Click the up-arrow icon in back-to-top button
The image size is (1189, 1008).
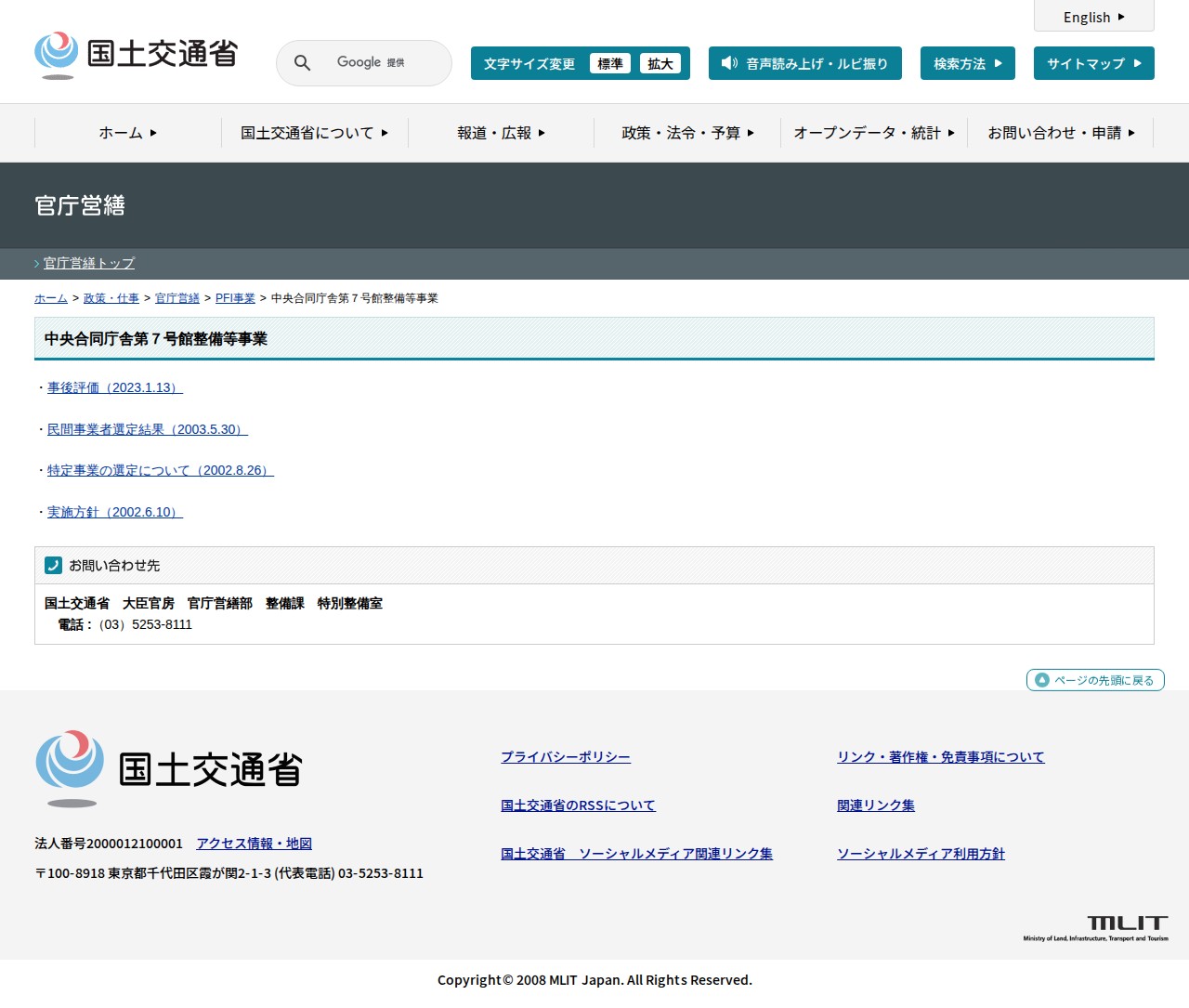click(x=1042, y=680)
